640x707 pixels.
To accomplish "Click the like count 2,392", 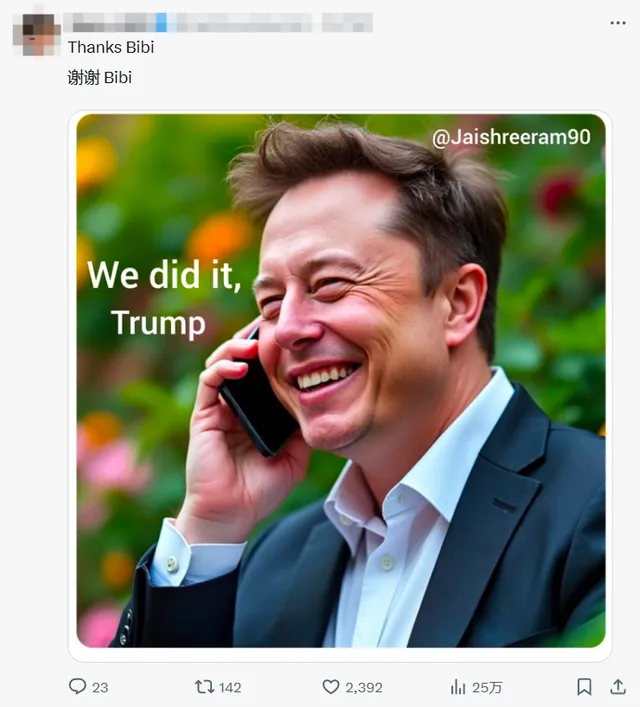I will pyautogui.click(x=364, y=687).
